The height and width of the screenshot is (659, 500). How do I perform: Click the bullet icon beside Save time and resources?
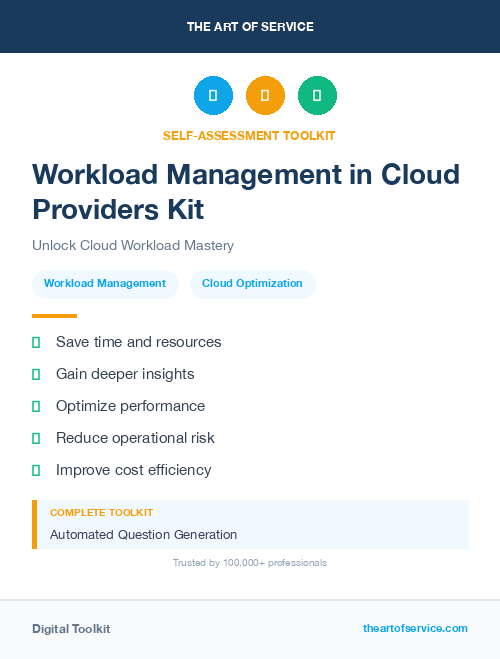36,343
